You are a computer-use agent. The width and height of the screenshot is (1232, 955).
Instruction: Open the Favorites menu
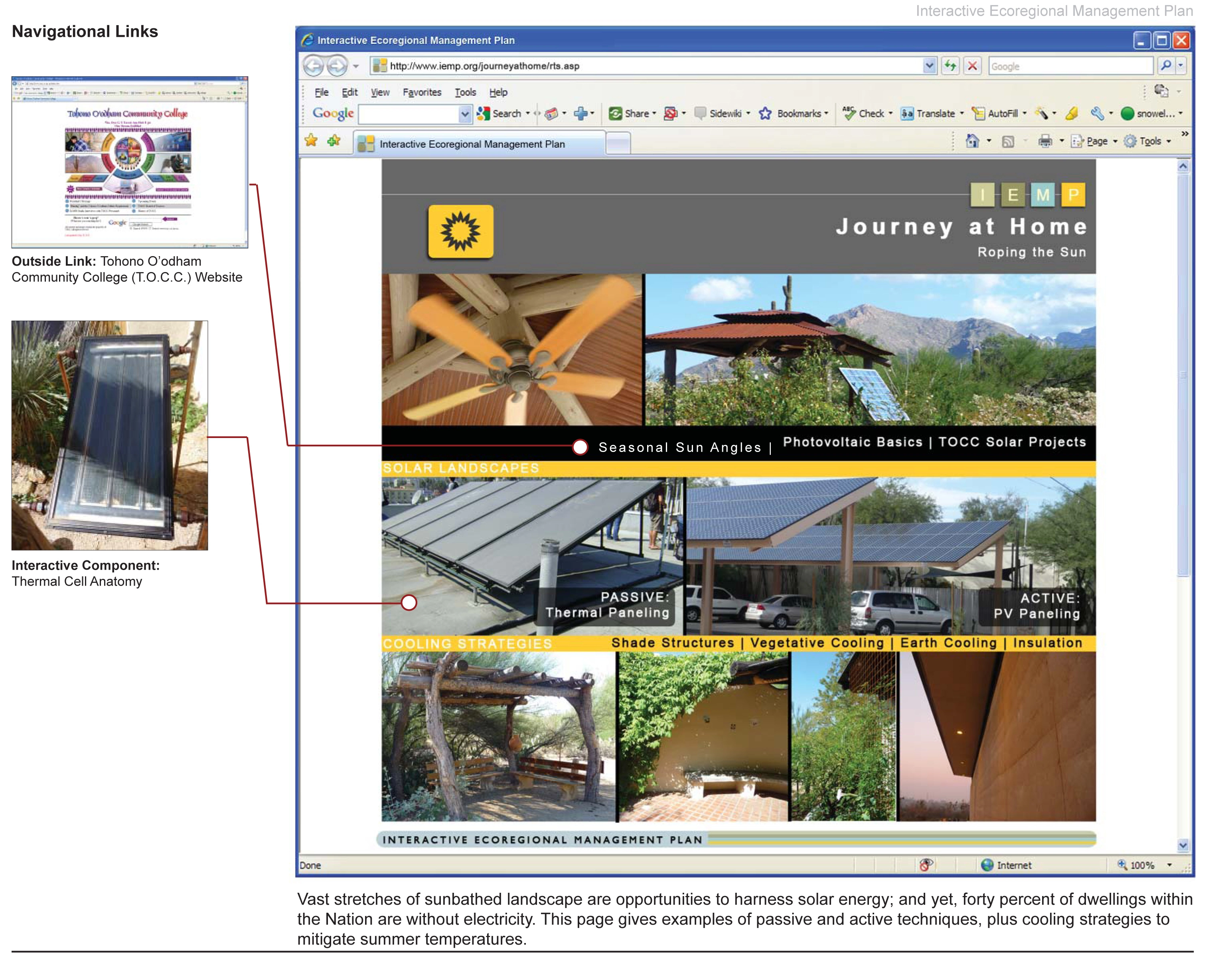click(x=422, y=92)
